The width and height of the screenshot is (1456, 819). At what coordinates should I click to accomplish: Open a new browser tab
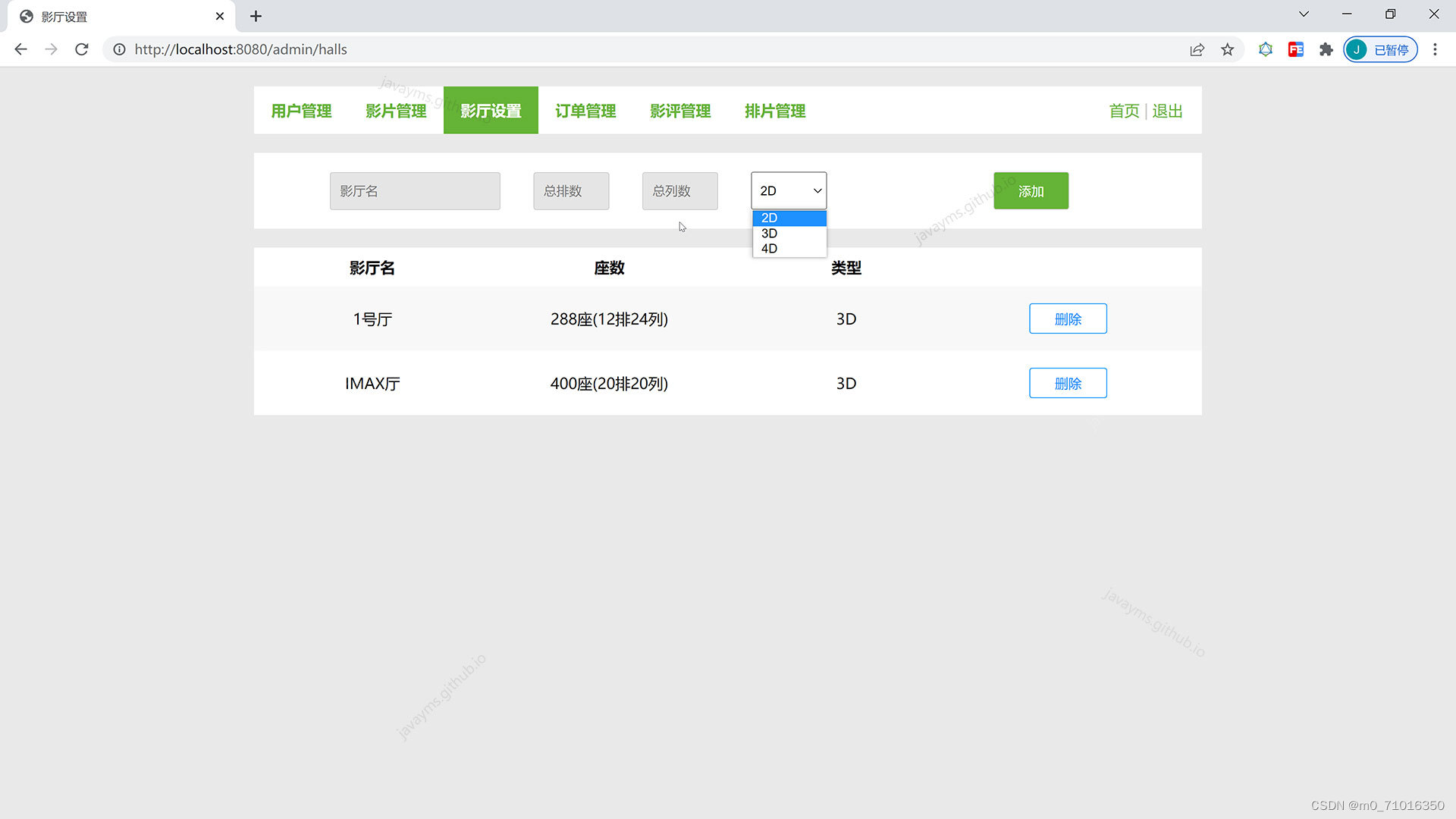[256, 16]
